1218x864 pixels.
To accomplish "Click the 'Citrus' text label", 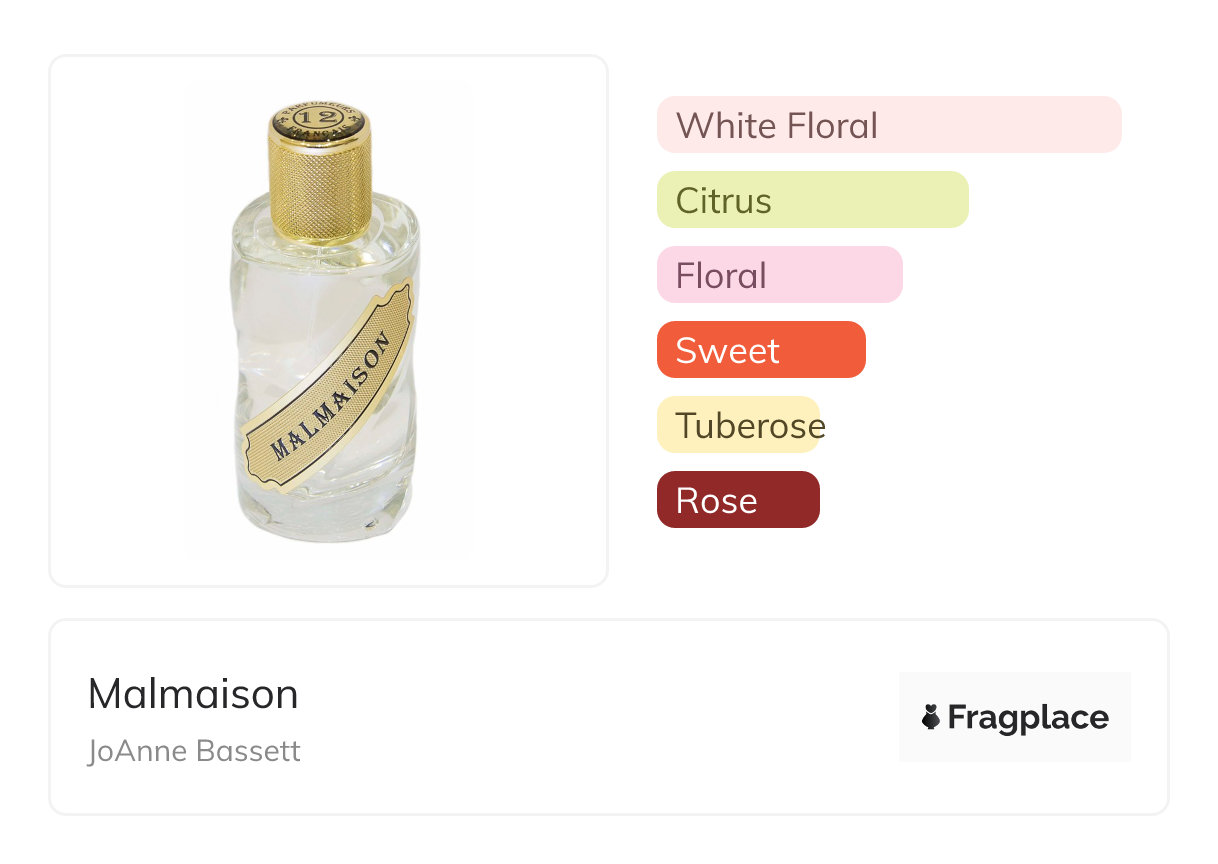I will [723, 201].
